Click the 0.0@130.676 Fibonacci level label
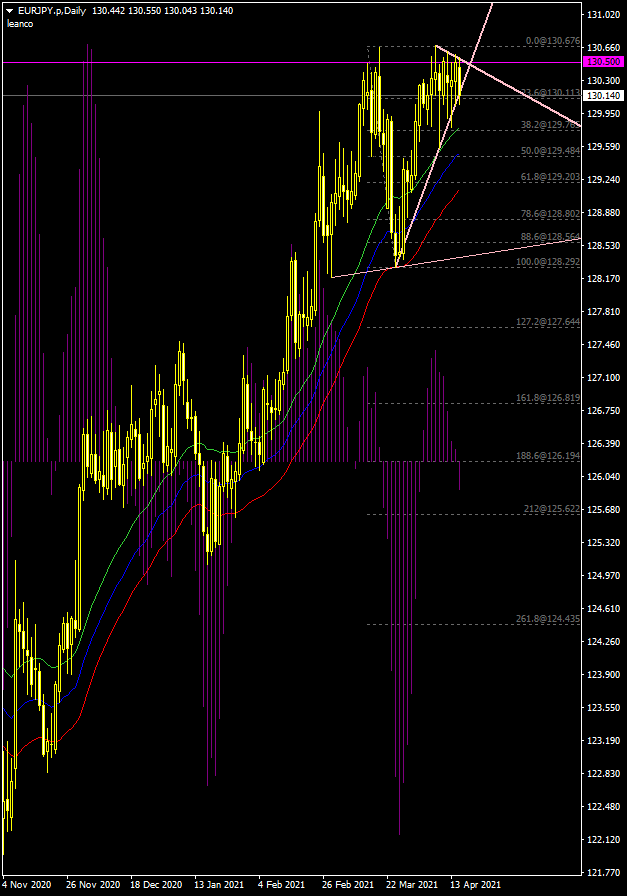Image resolution: width=627 pixels, height=896 pixels. tap(552, 42)
